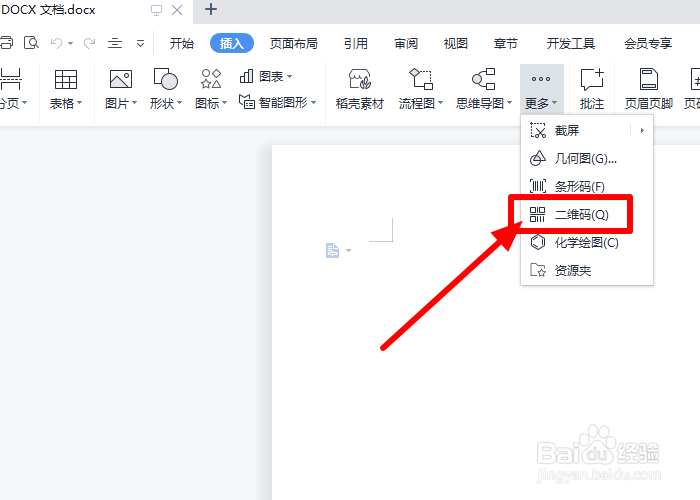Expand the 形状 dropdown arrow
The image size is (700, 500).
pyautogui.click(x=179, y=103)
